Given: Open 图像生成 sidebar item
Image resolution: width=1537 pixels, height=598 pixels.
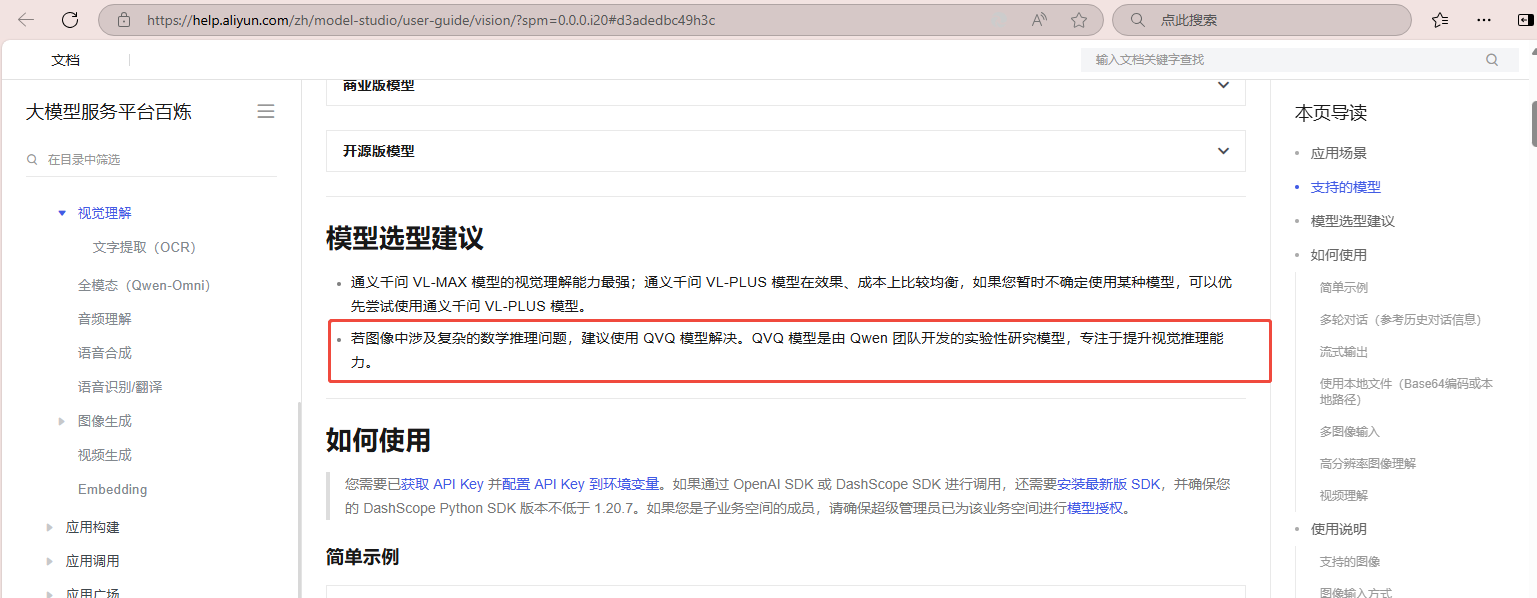Looking at the screenshot, I should coord(105,421).
